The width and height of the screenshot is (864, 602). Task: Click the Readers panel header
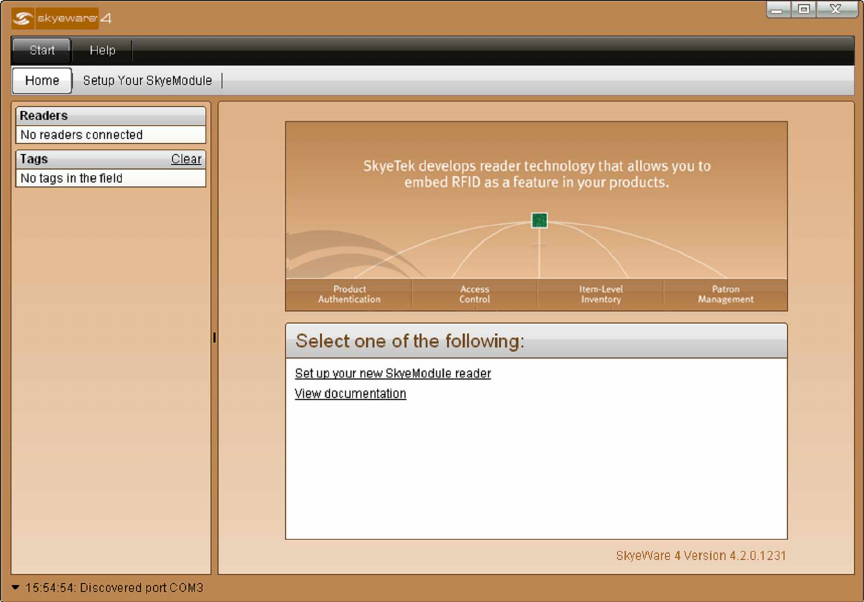pos(111,116)
